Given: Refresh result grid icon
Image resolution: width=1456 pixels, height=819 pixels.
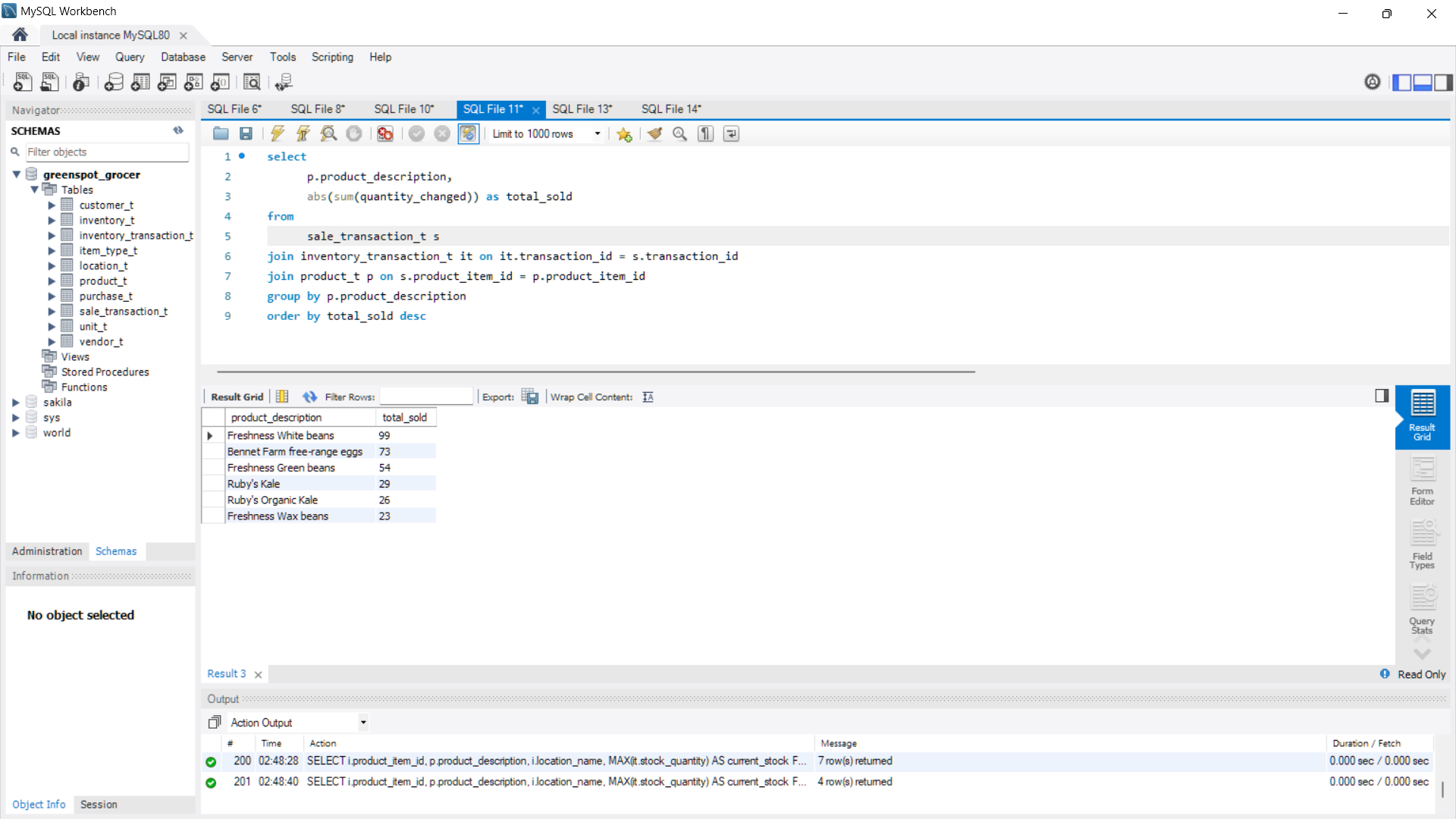Looking at the screenshot, I should coord(309,397).
